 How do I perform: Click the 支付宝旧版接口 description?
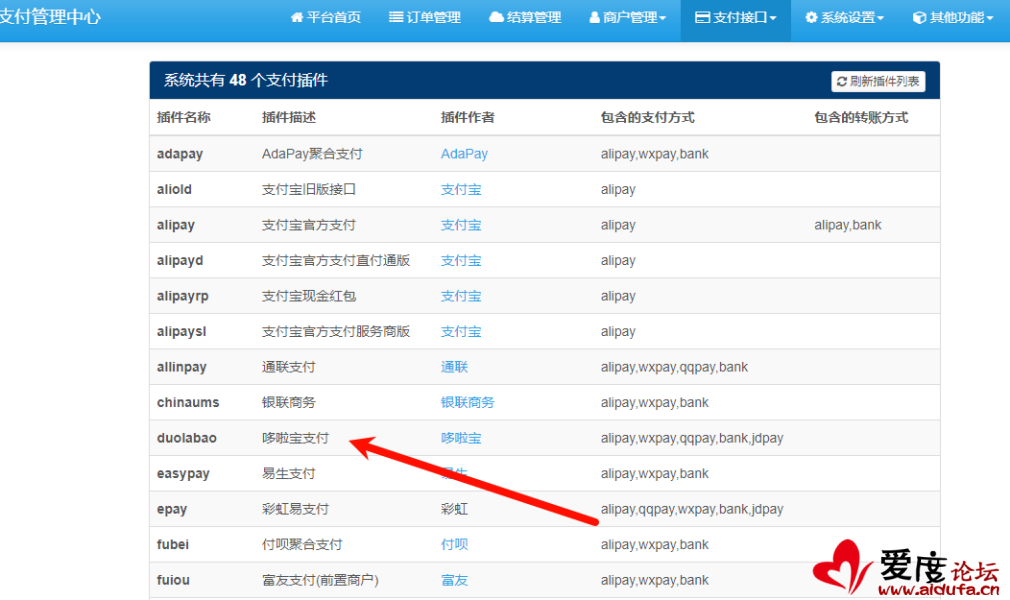(309, 189)
